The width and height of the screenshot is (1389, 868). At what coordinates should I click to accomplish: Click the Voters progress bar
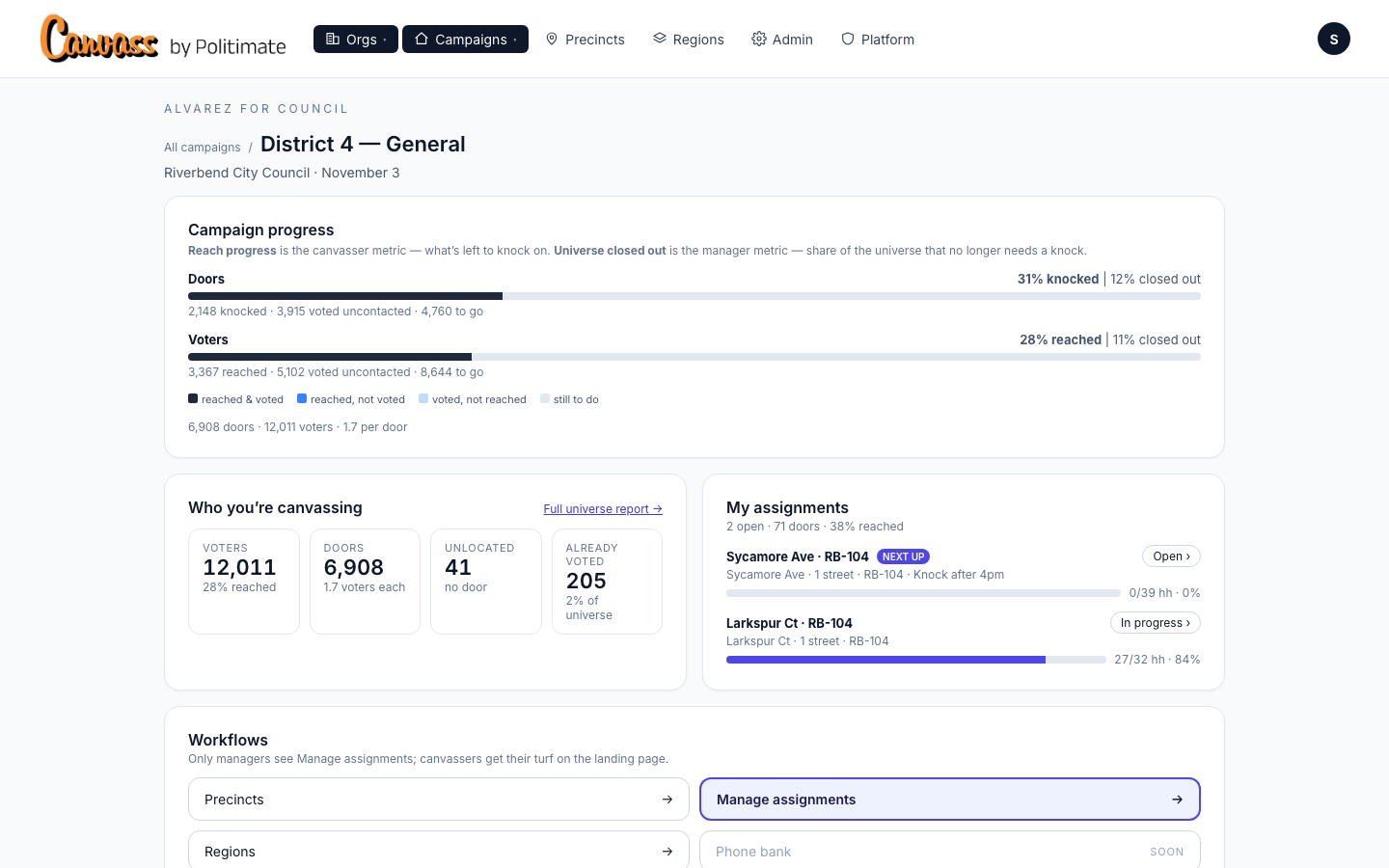694,357
